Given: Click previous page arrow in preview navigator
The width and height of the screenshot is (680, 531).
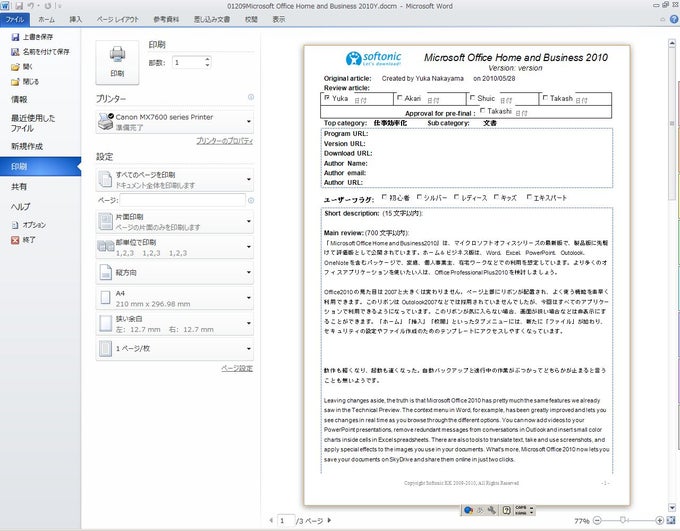Looking at the screenshot, I should tap(271, 520).
